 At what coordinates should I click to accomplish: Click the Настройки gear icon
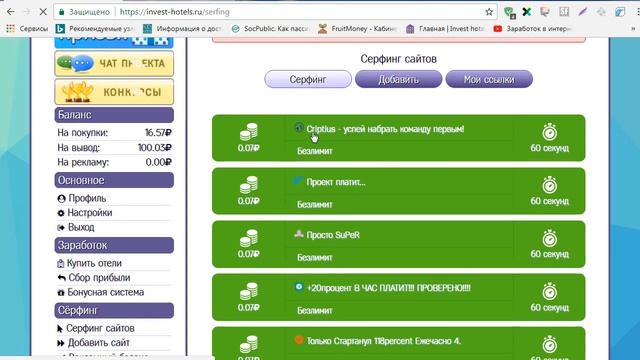(61, 213)
